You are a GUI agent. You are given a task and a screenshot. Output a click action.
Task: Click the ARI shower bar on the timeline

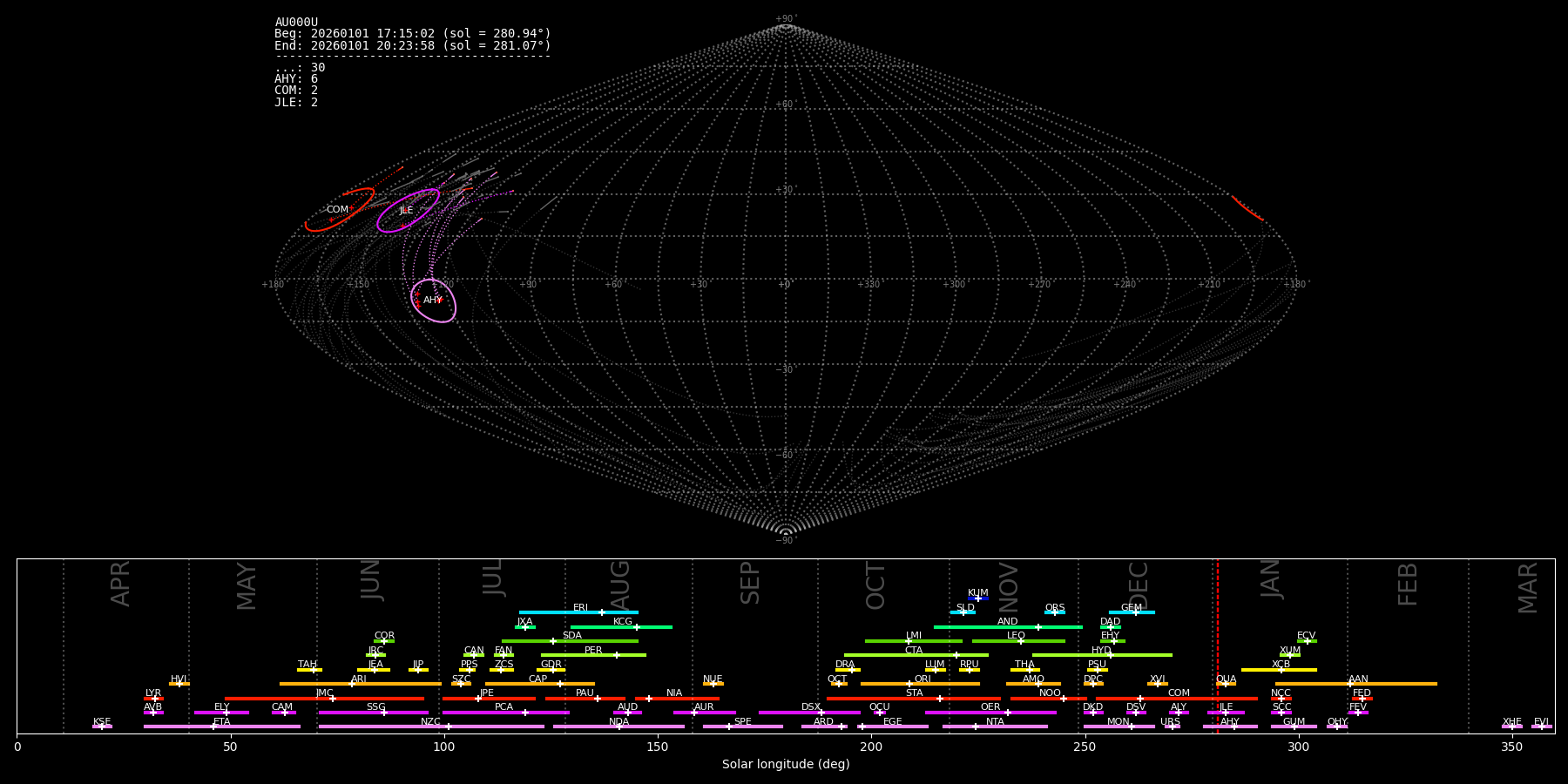[x=361, y=684]
